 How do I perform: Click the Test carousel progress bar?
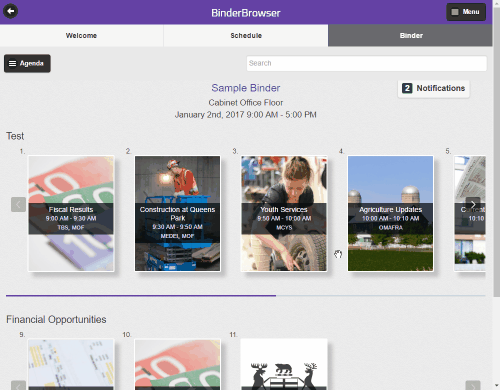coord(246,295)
